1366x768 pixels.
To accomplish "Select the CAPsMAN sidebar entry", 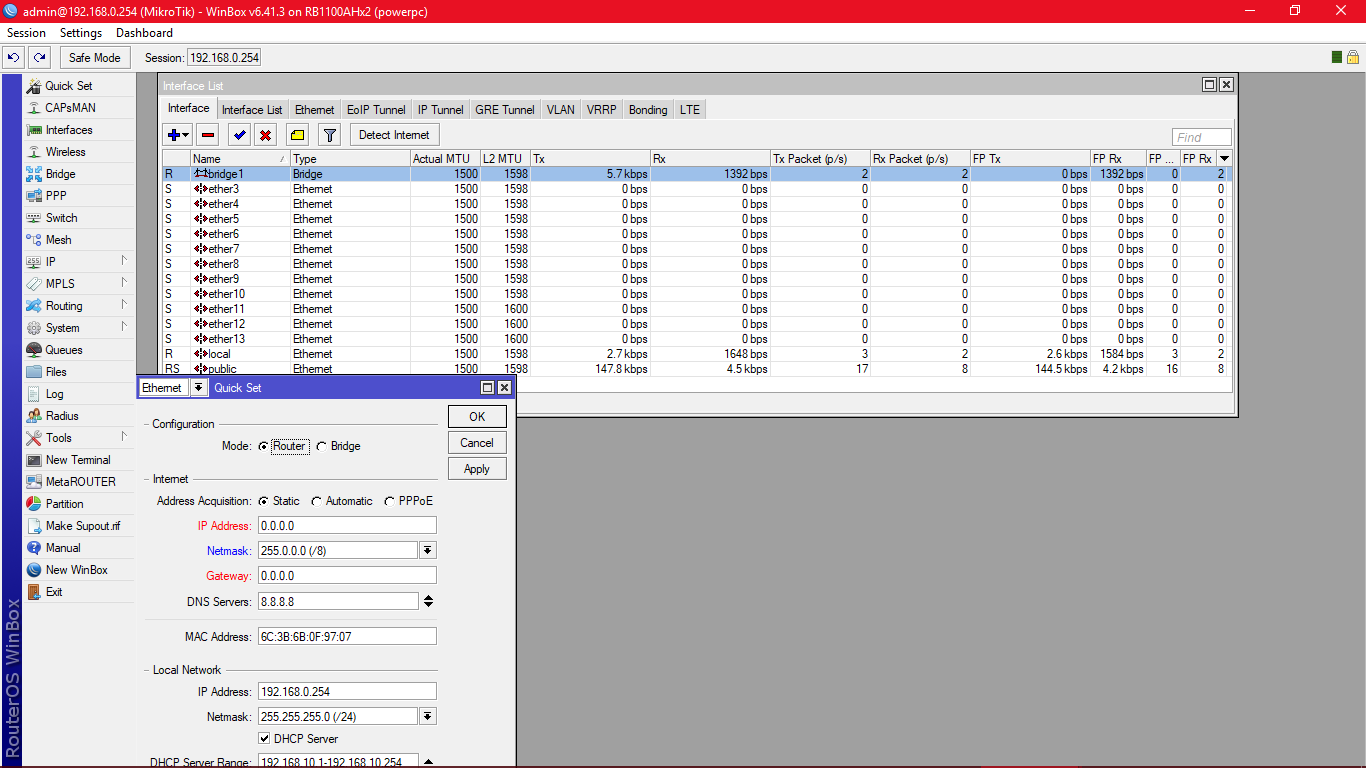I will (x=69, y=108).
